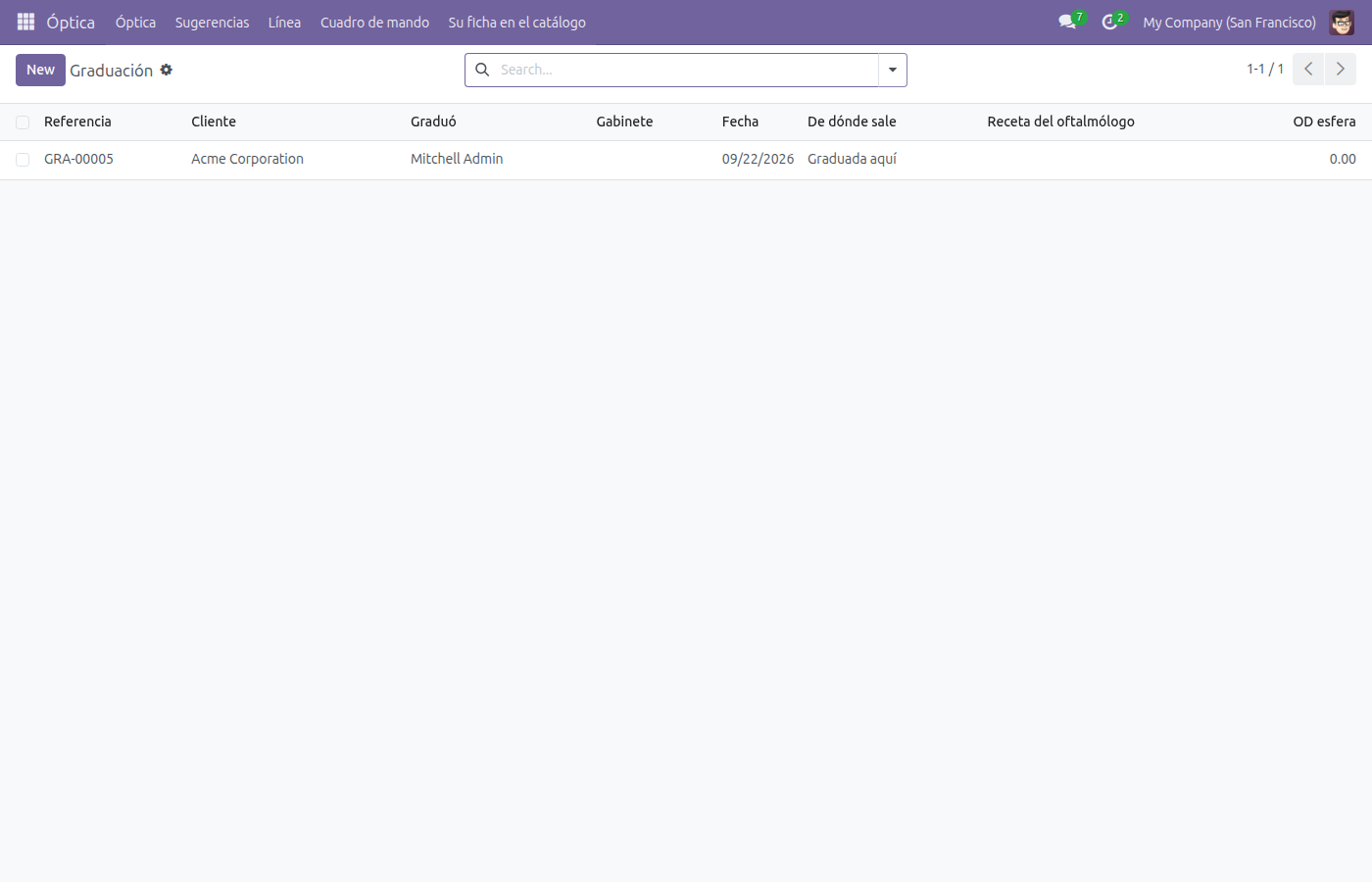Click the magnifier search icon
Image resolution: width=1372 pixels, height=882 pixels.
pyautogui.click(x=482, y=70)
